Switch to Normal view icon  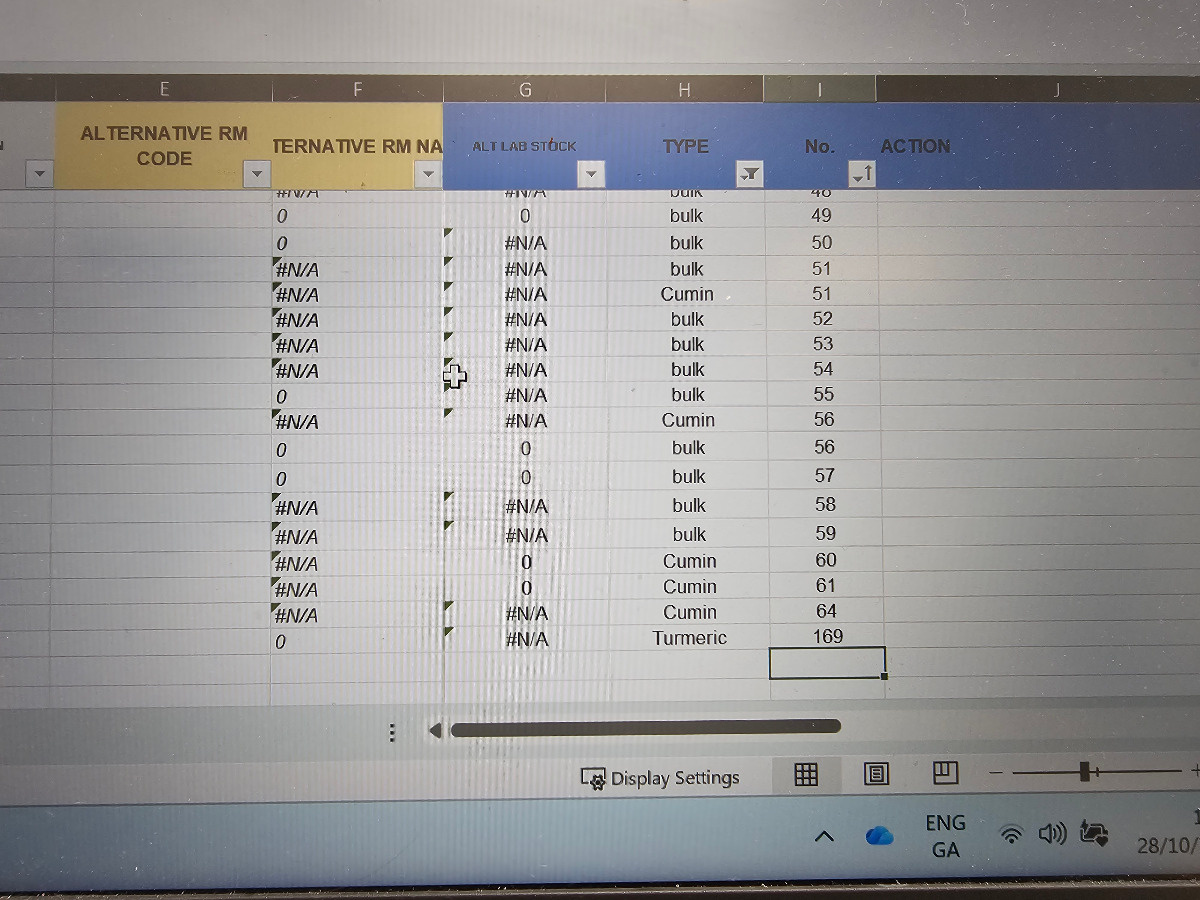(806, 774)
